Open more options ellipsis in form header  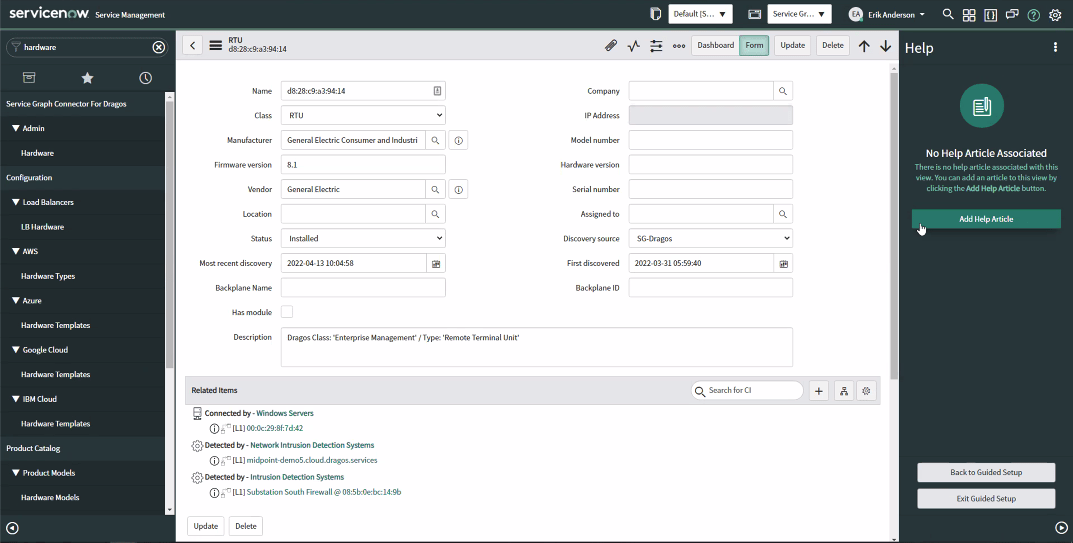tap(679, 46)
